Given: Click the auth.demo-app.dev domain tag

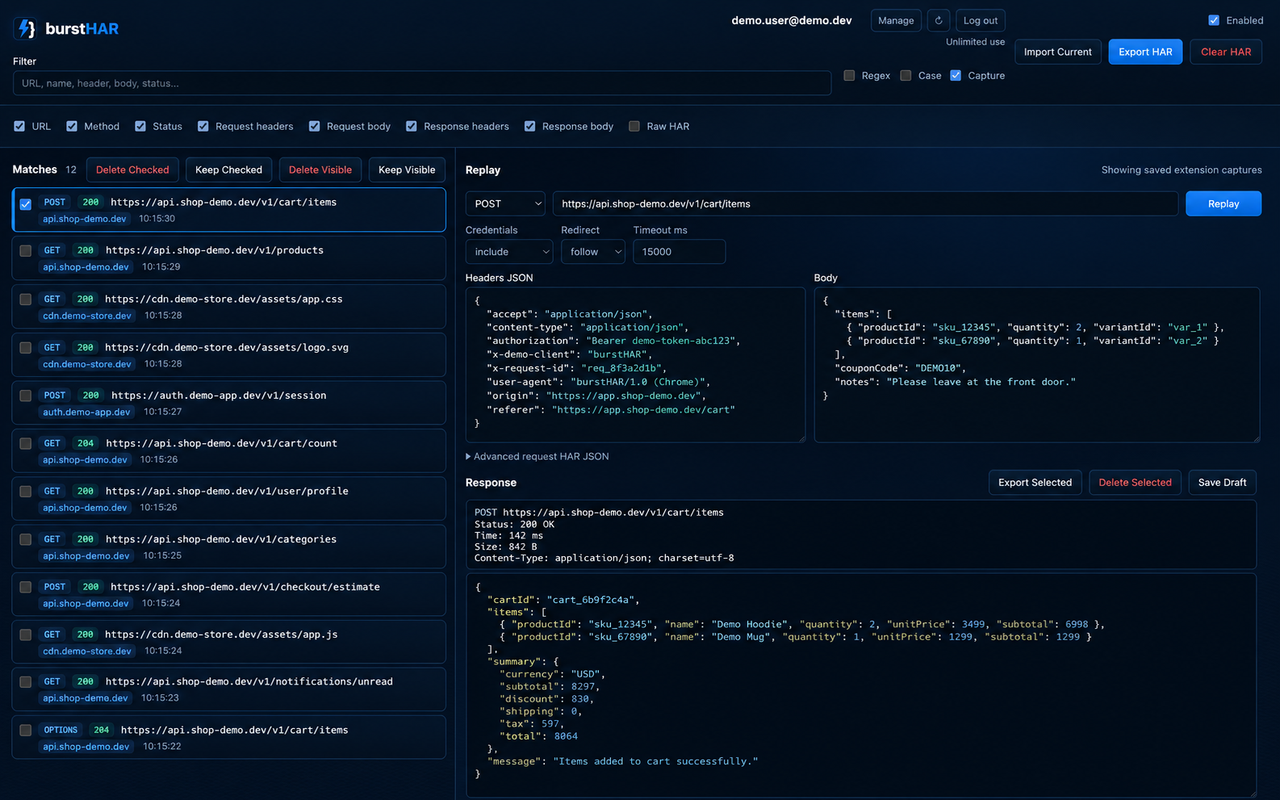Looking at the screenshot, I should coord(86,412).
